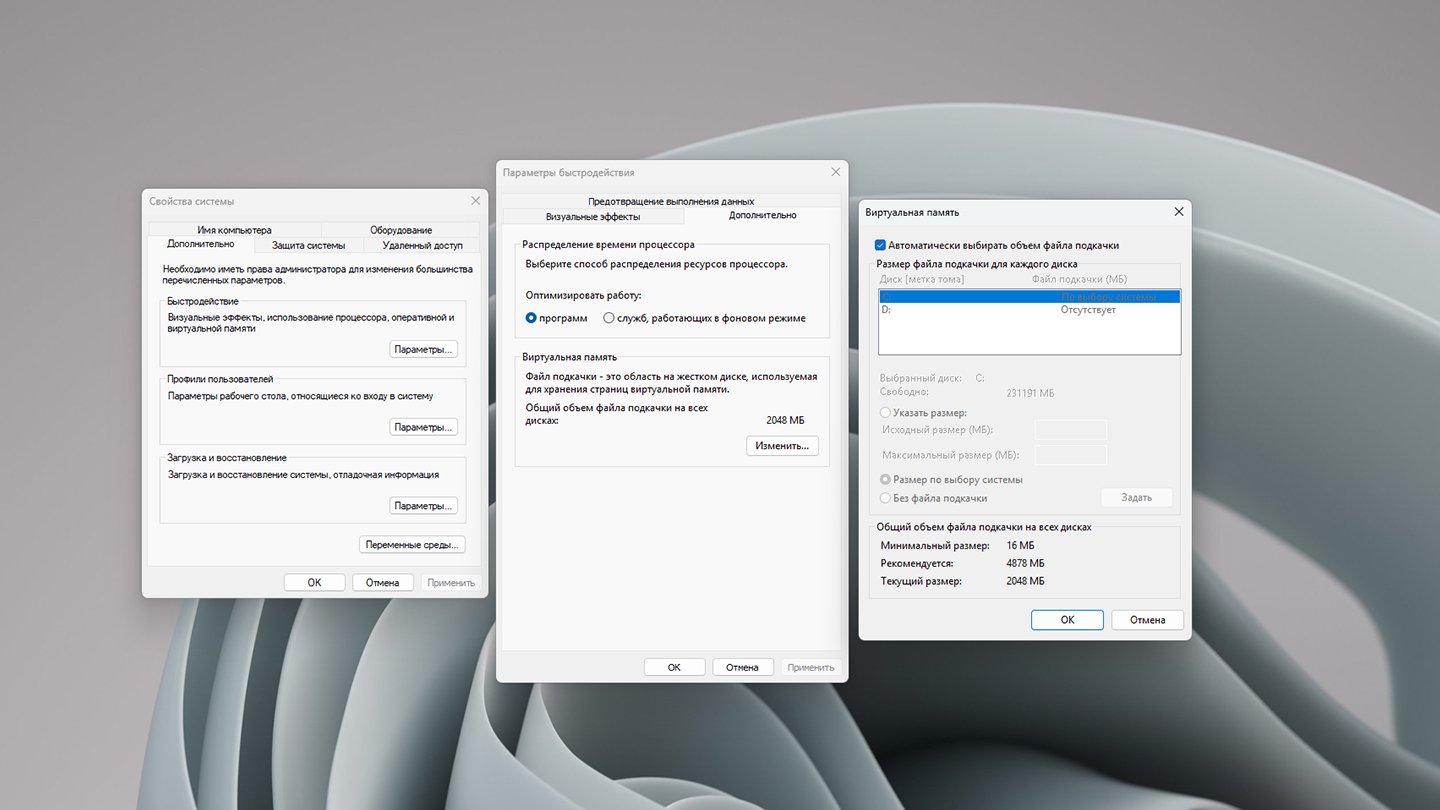The image size is (1440, 810).
Task: Click Отмена in Свойства системы
Action: tap(382, 582)
